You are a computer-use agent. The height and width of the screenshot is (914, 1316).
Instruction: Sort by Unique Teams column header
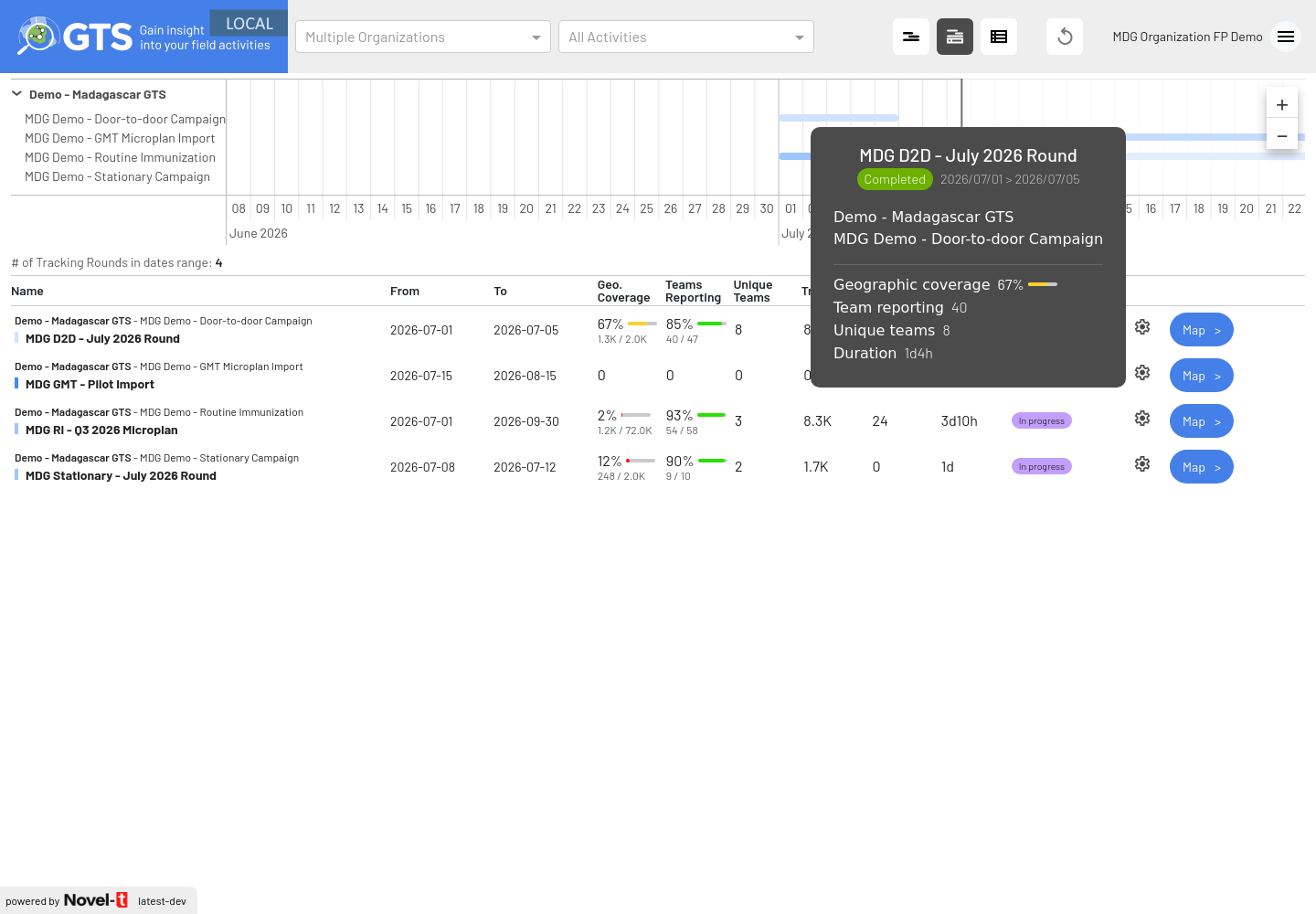[753, 292]
